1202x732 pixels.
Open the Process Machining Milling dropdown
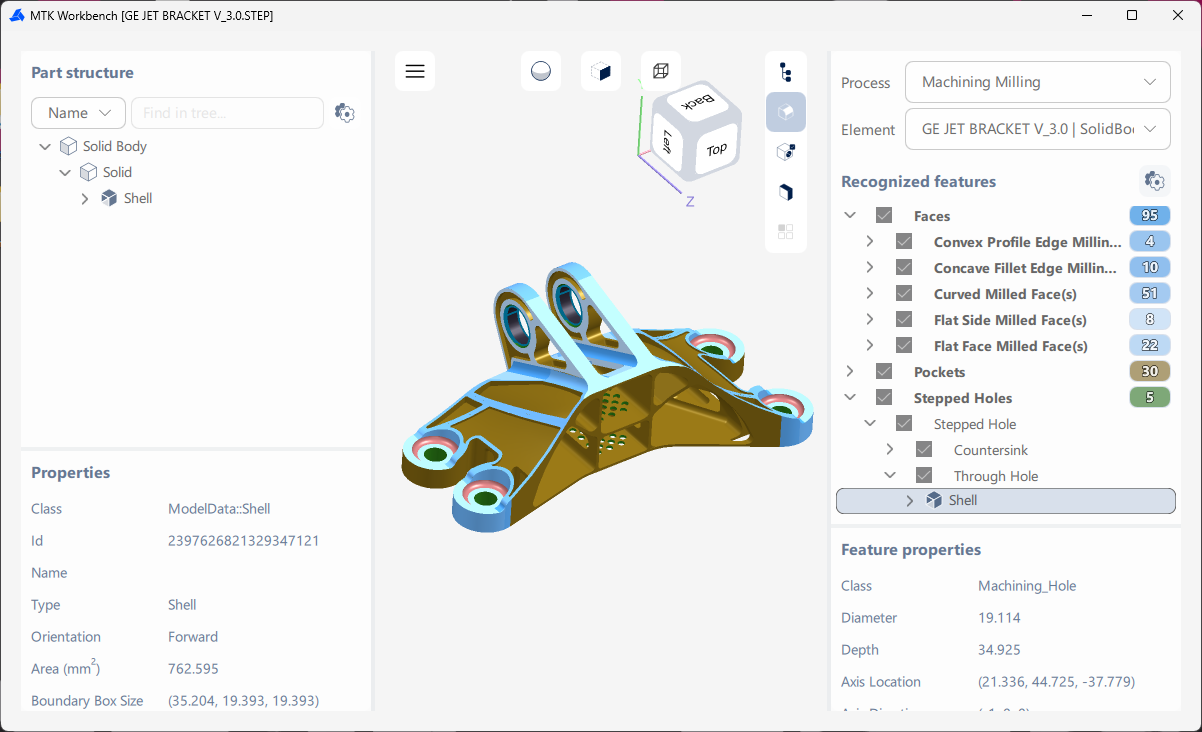tap(1038, 82)
